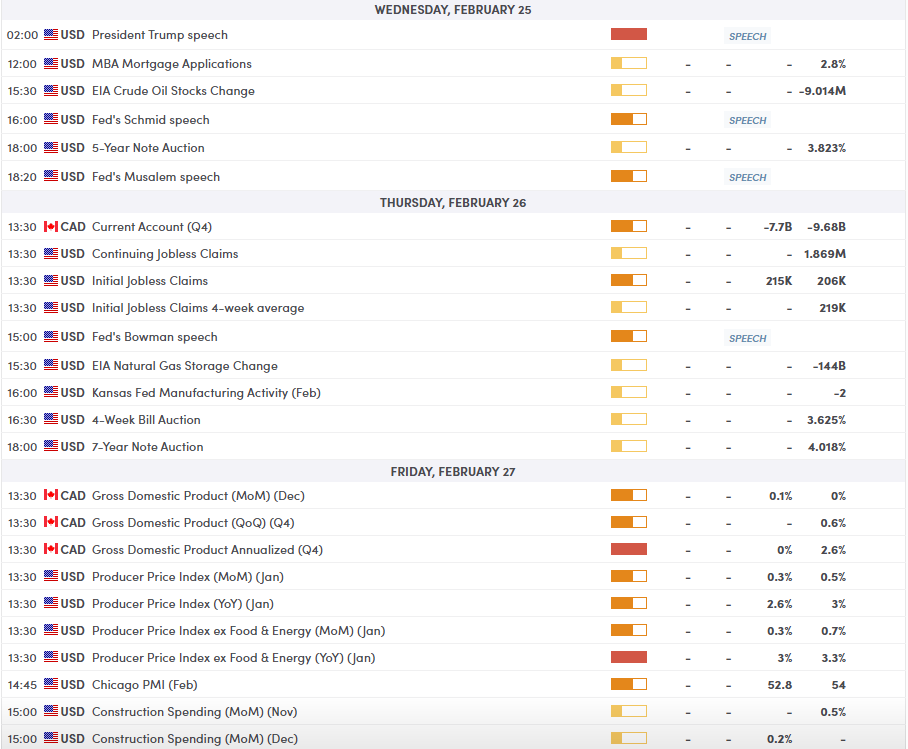Open President Trump speech event

point(160,35)
